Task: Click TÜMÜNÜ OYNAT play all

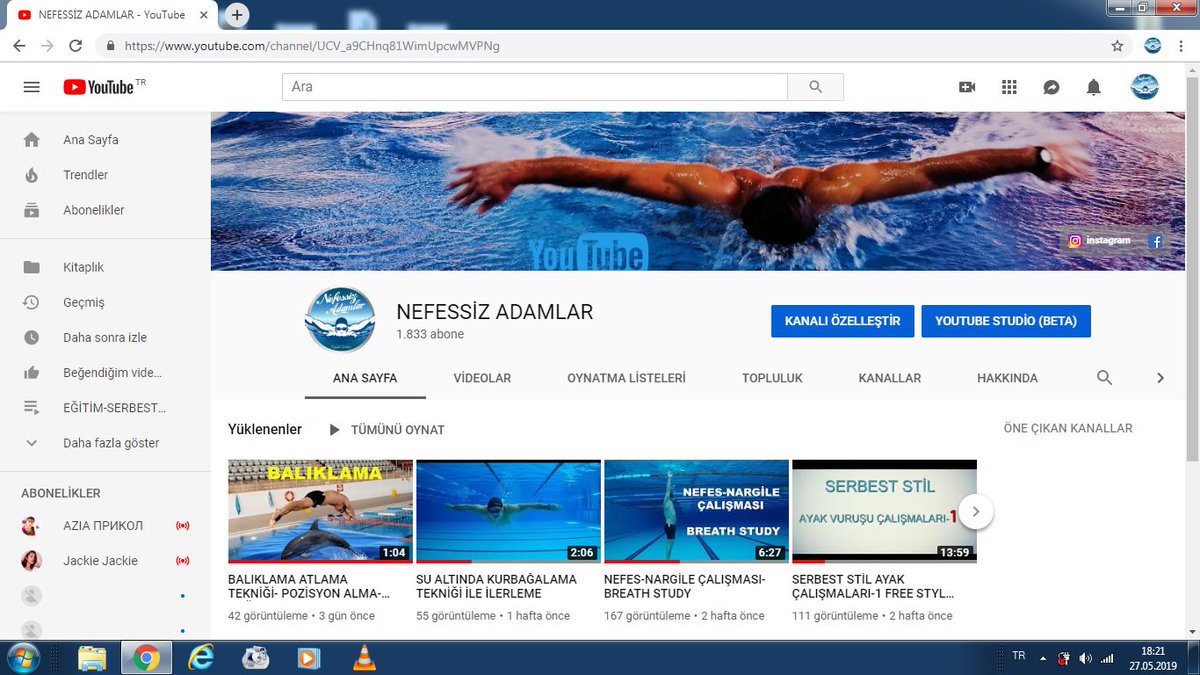Action: click(386, 430)
